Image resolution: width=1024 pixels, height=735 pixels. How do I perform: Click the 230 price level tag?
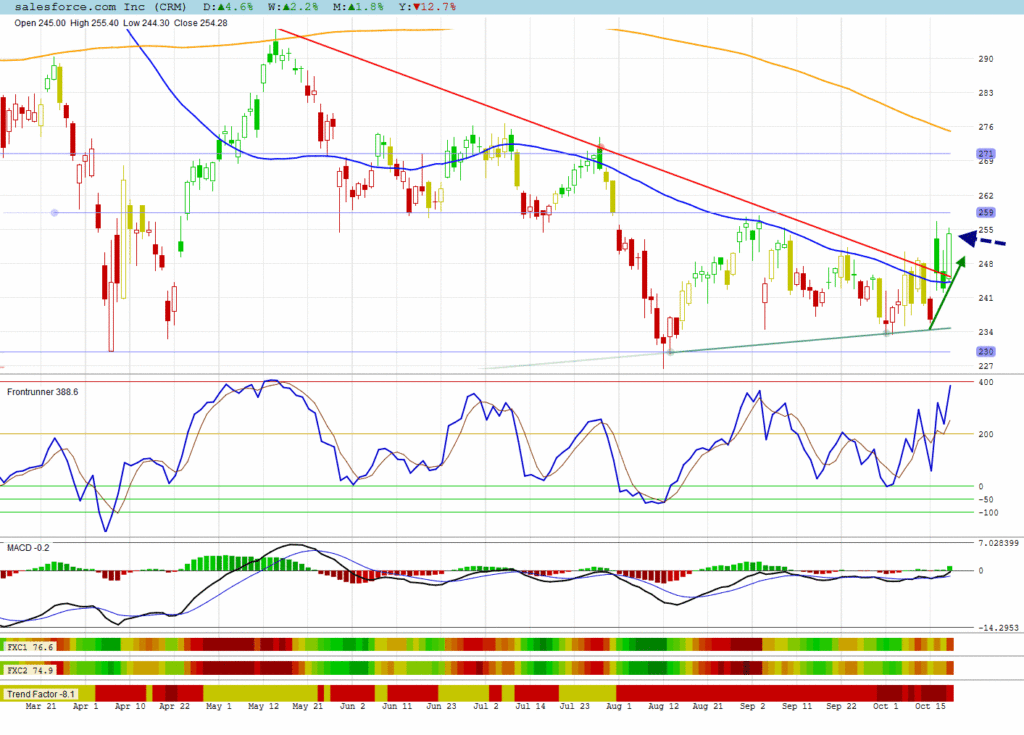point(985,351)
